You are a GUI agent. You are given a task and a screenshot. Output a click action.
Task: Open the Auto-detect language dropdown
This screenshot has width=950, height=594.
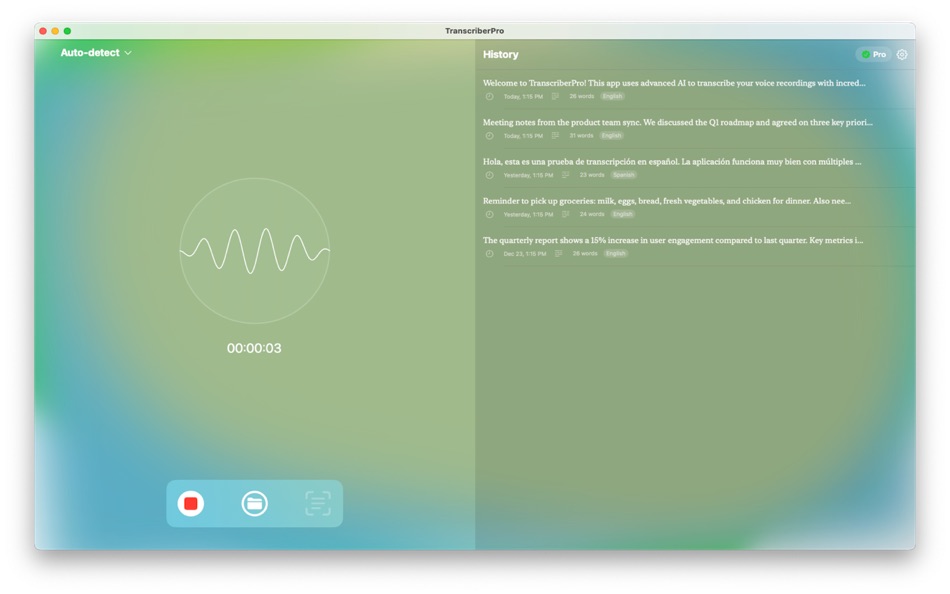[x=96, y=52]
